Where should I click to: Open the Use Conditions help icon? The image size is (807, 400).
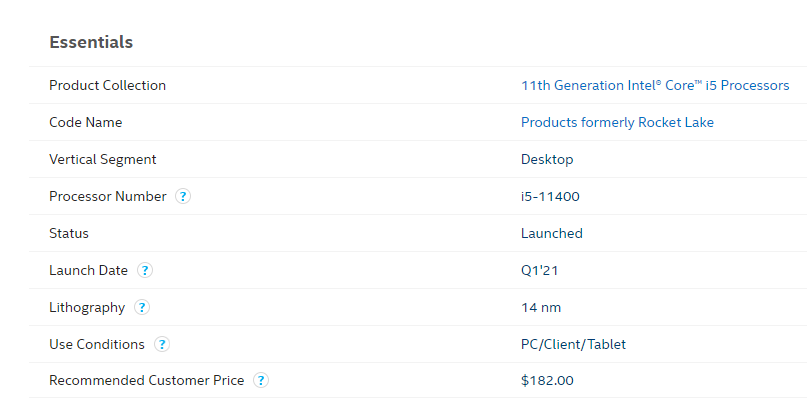(162, 344)
